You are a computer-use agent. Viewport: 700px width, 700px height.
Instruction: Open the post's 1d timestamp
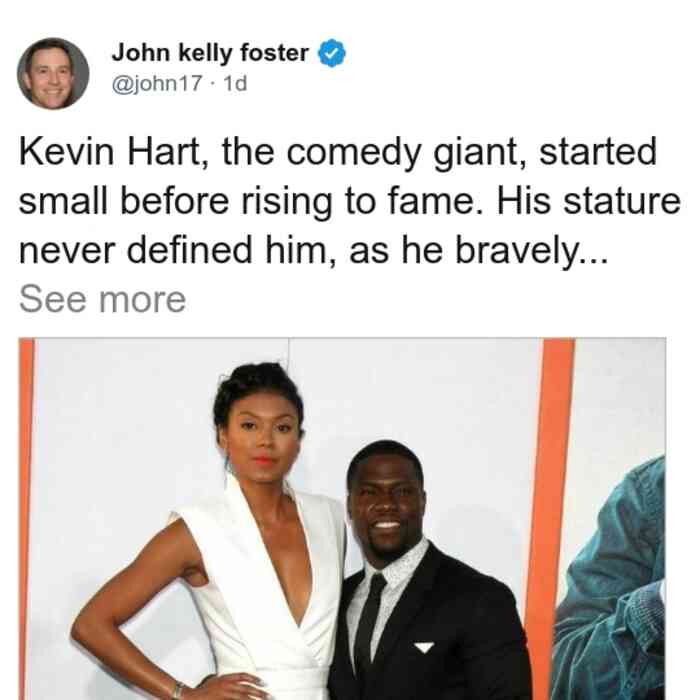235,83
